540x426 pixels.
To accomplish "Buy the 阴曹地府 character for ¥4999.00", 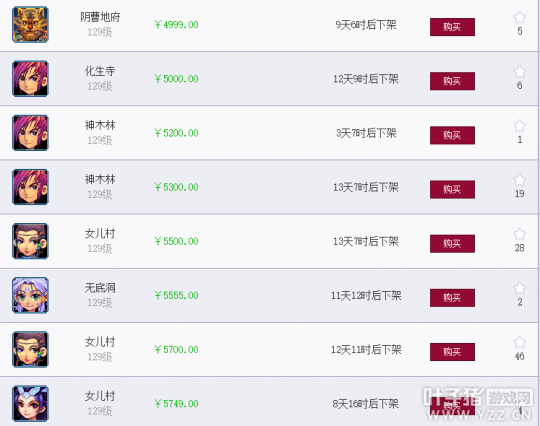I will (x=452, y=27).
